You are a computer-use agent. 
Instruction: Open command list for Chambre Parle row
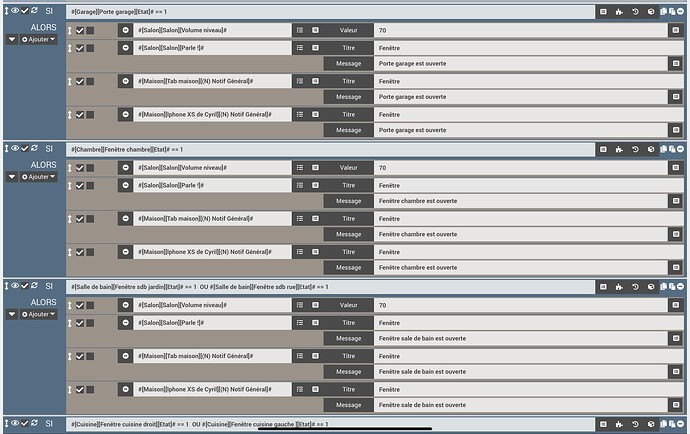click(300, 185)
